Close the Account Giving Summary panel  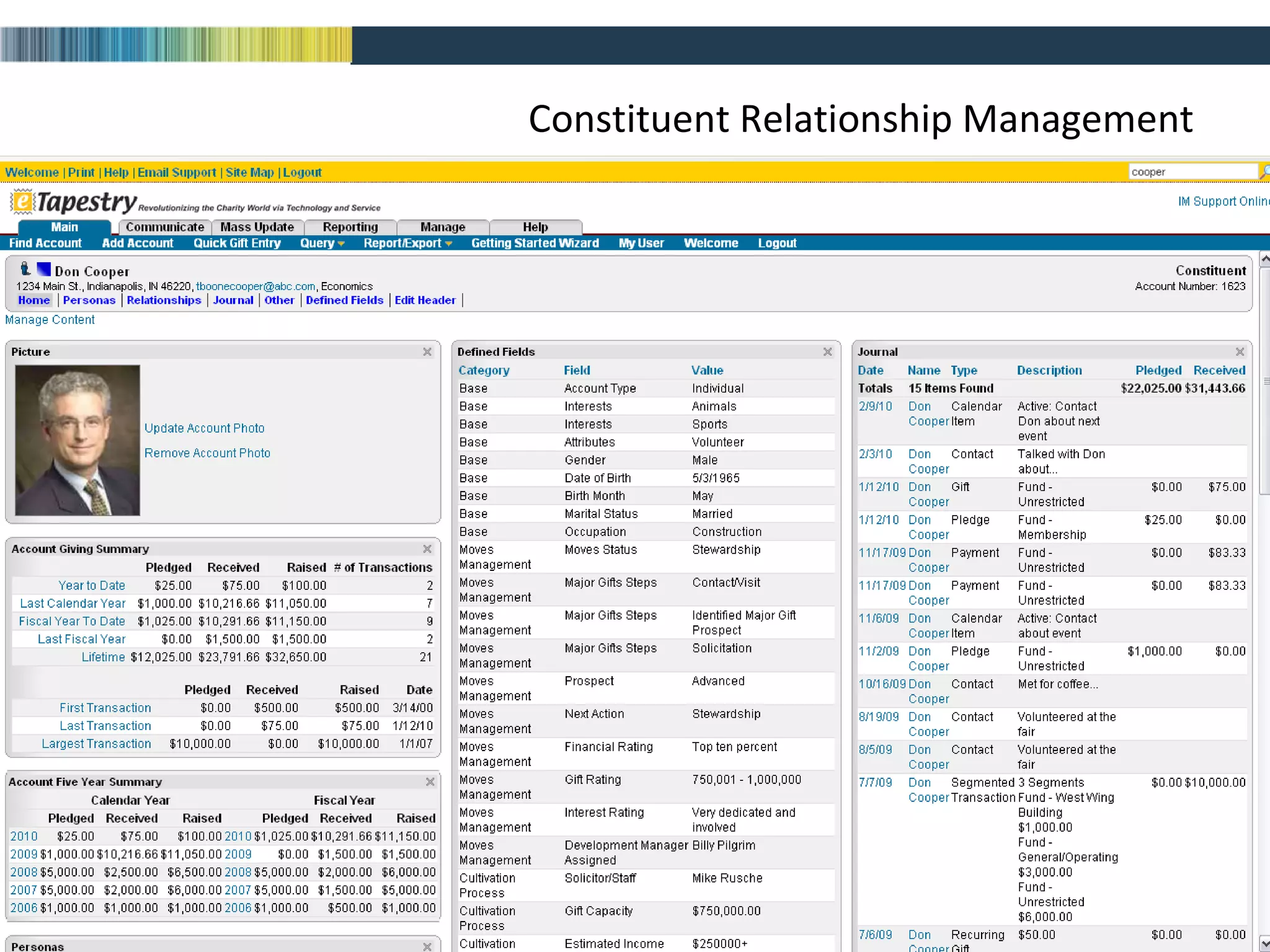[x=427, y=549]
